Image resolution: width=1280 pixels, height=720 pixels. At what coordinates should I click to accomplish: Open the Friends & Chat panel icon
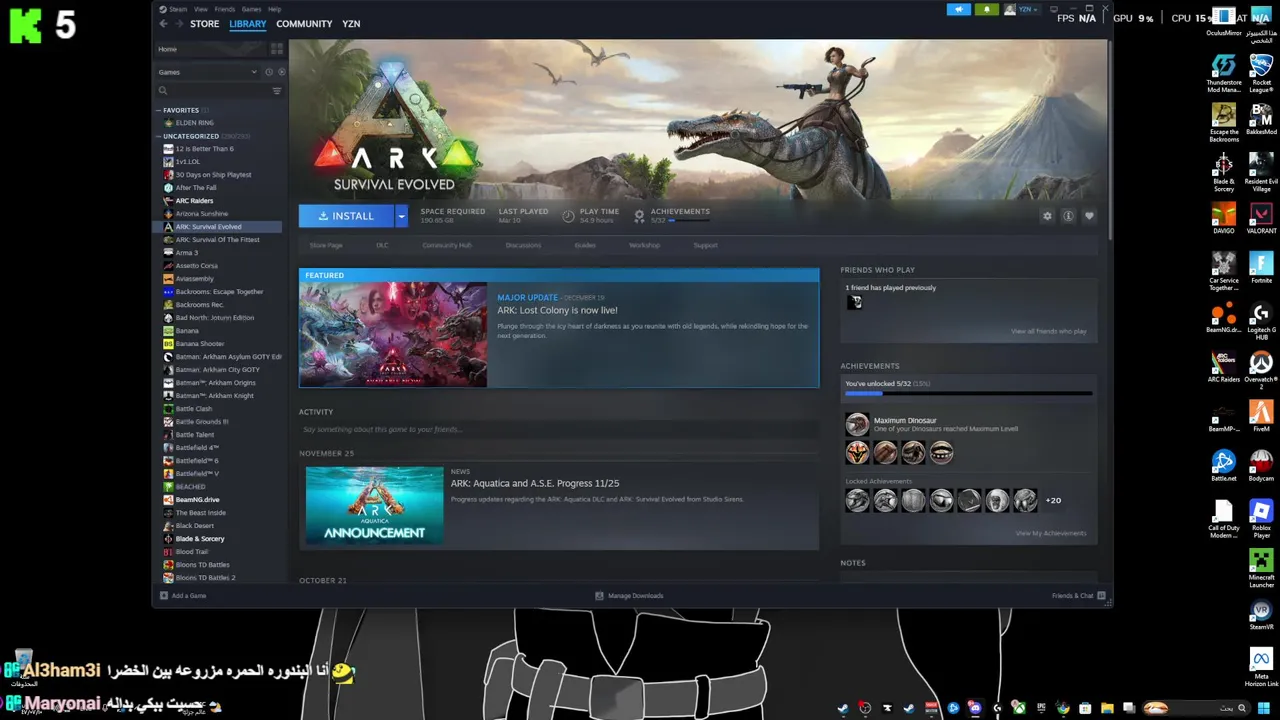click(1101, 595)
